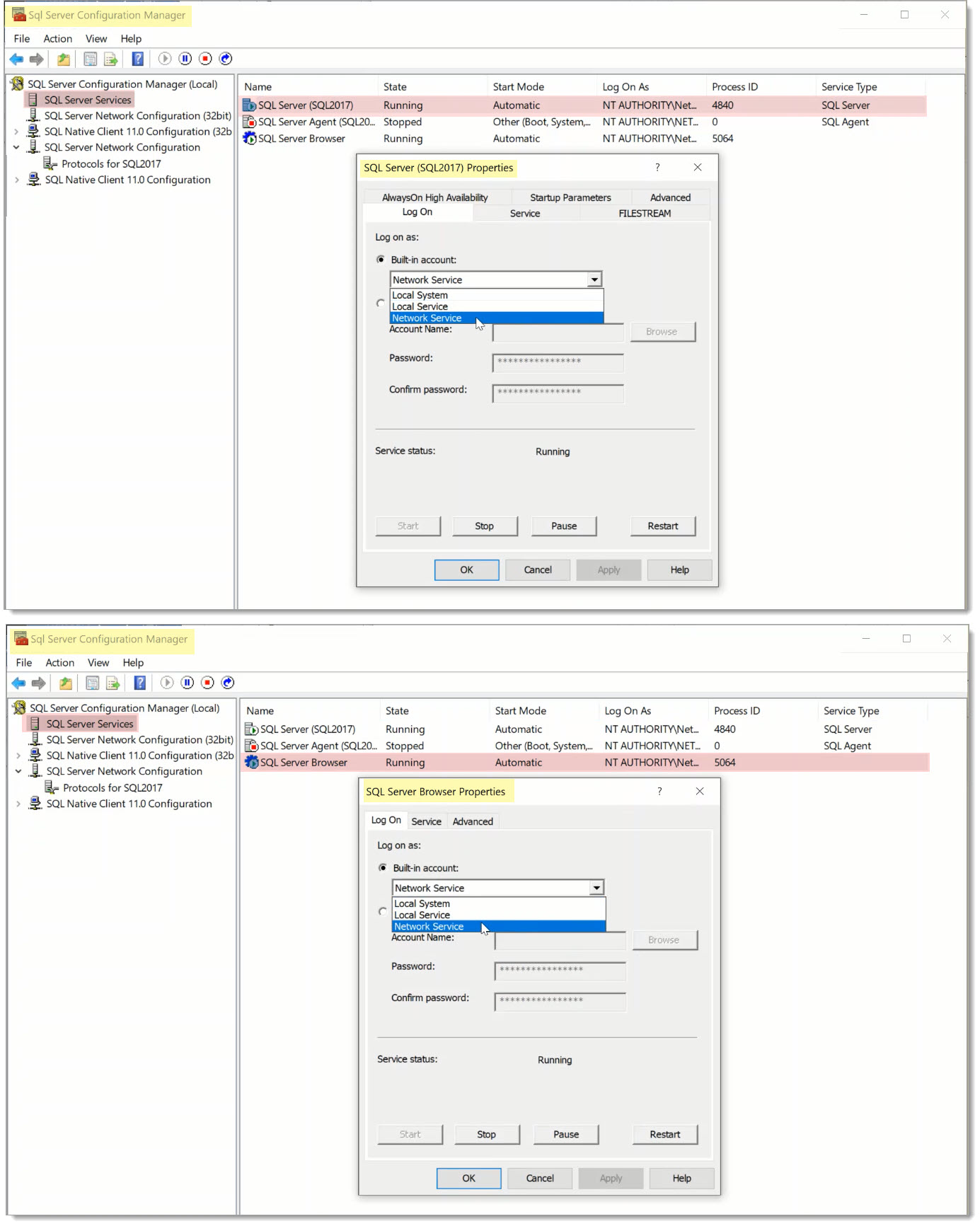This screenshot has width=980, height=1226.
Task: Click Pause Service icon in lower window toolbar
Action: 188,683
